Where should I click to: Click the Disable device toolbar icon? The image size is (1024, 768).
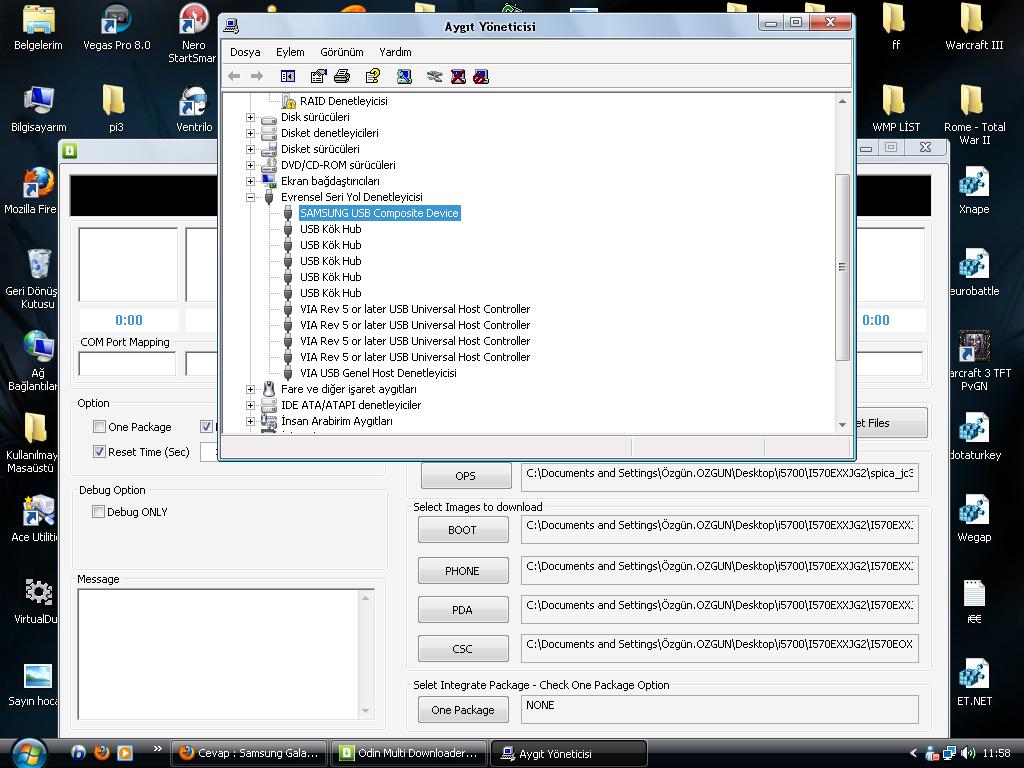[x=481, y=76]
